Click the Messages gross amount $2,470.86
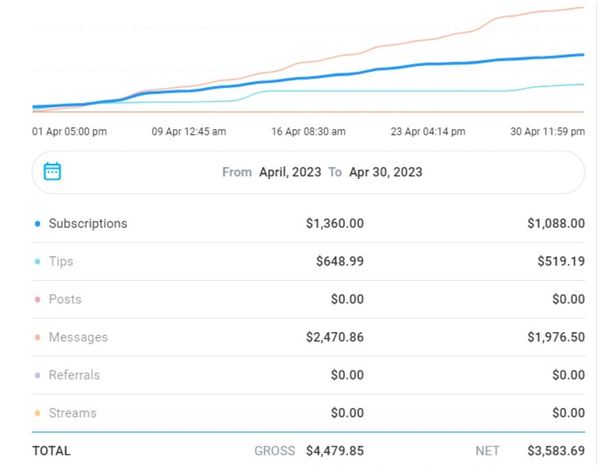 (x=335, y=338)
